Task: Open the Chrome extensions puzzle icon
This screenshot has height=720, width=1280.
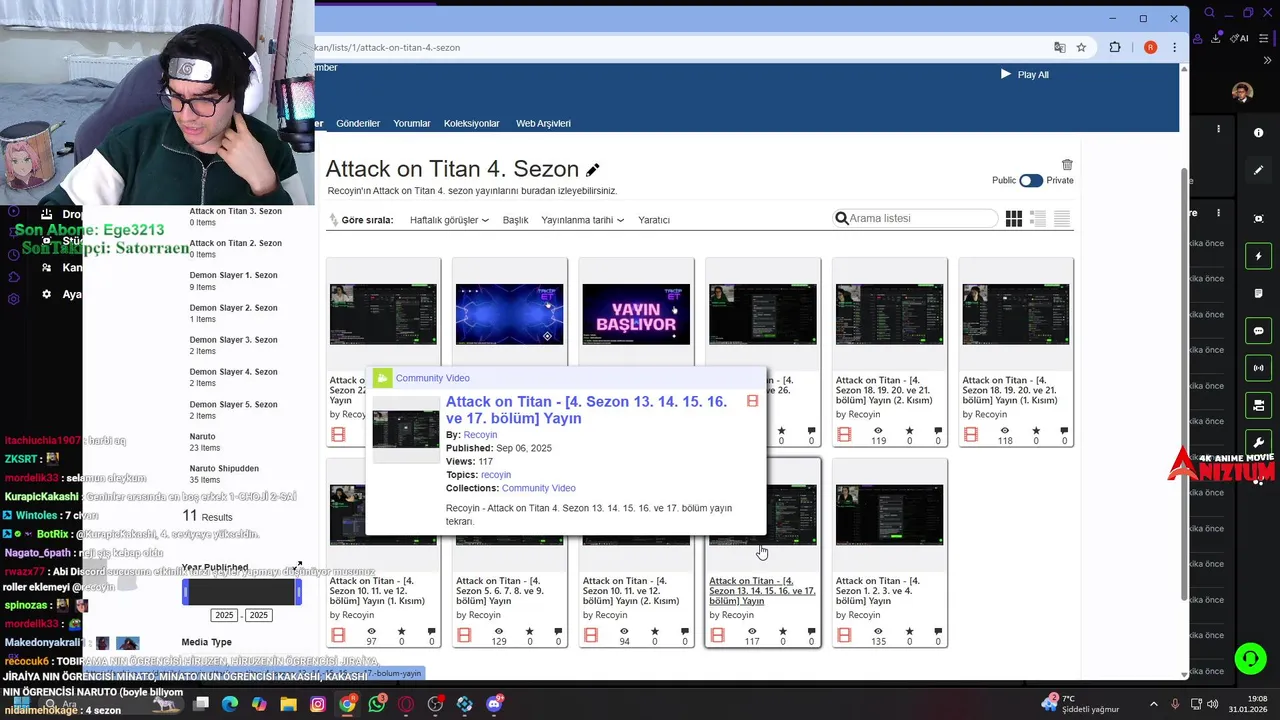Action: 1115,47
